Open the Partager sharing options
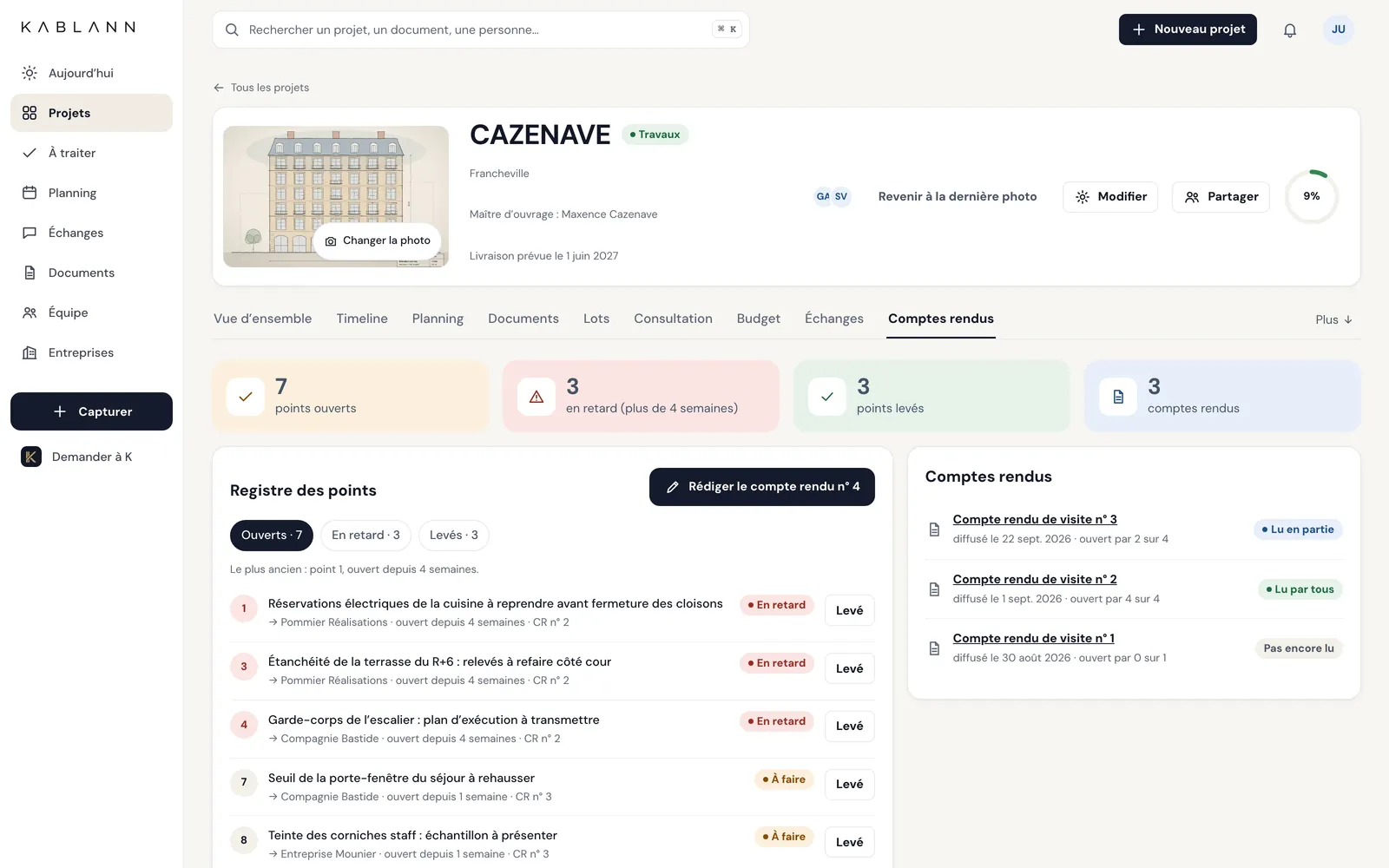Viewport: 1389px width, 868px height. tap(1221, 197)
